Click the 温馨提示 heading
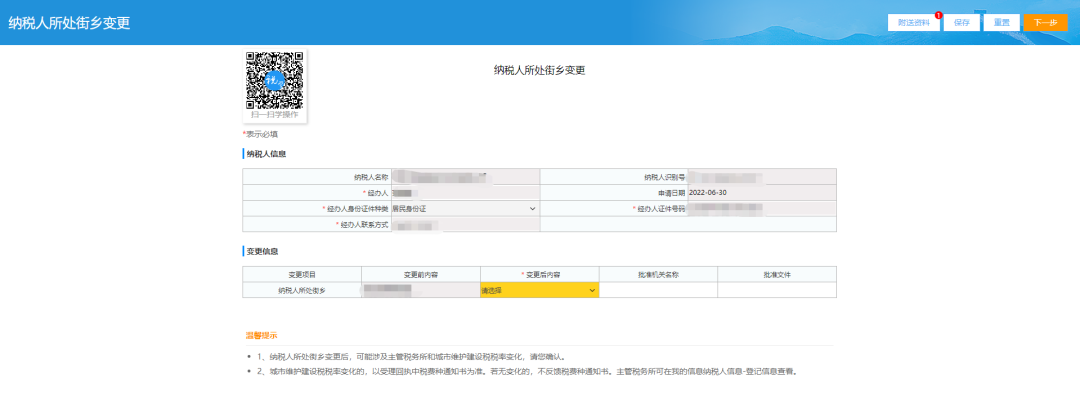This screenshot has width=1080, height=413. click(x=261, y=336)
